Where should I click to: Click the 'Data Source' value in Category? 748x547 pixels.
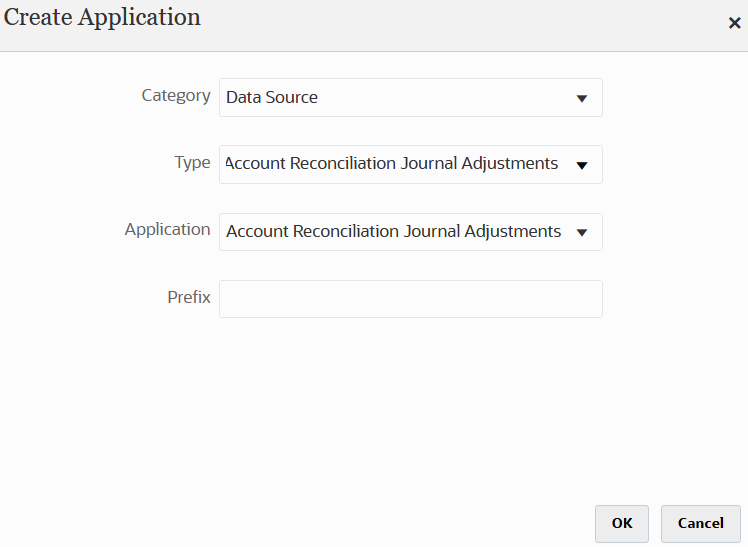coord(272,98)
